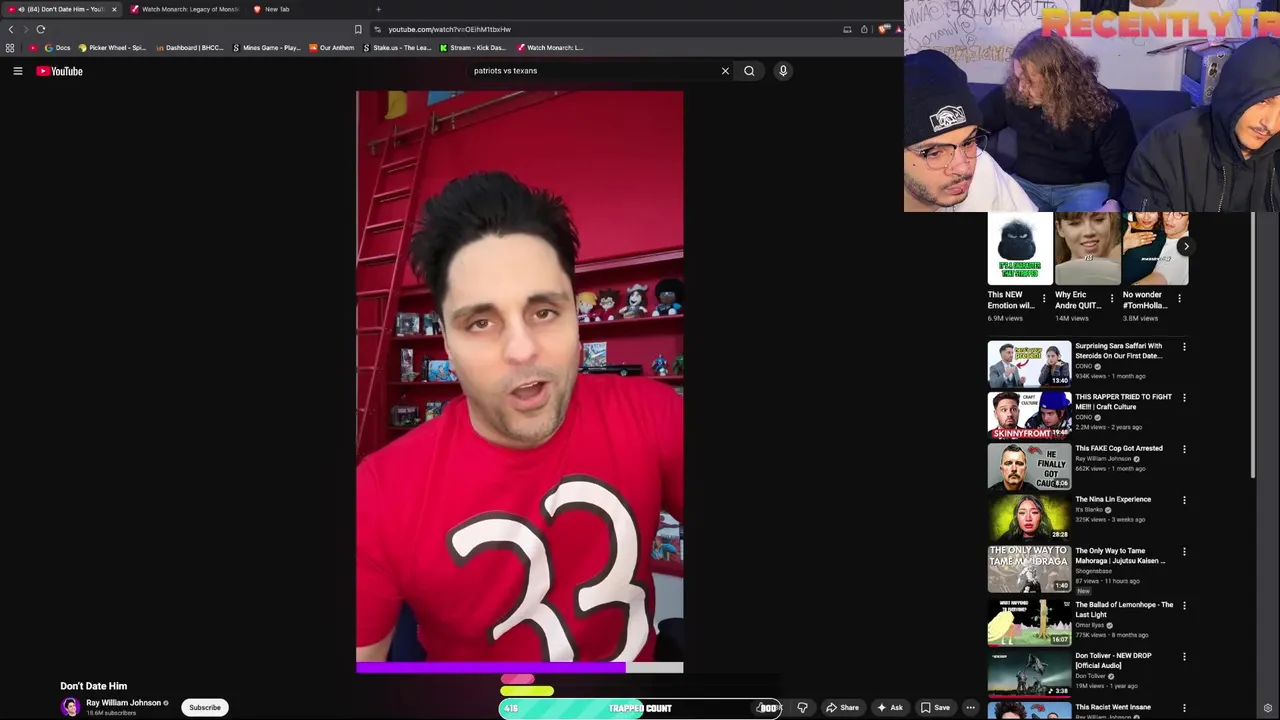Subscribe to Ray William Johnson
Viewport: 1280px width, 720px height.
(x=205, y=708)
